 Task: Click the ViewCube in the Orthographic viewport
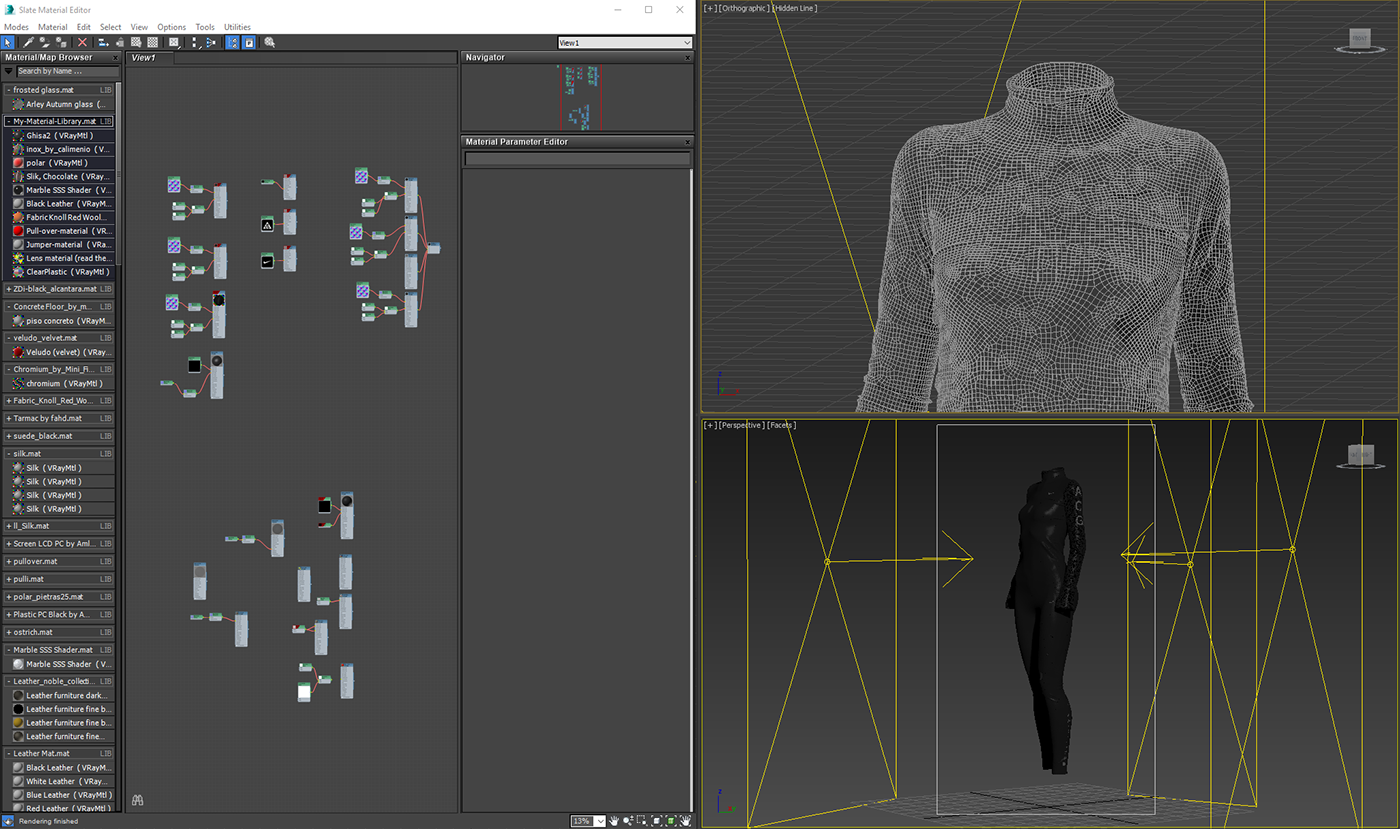pyautogui.click(x=1359, y=39)
